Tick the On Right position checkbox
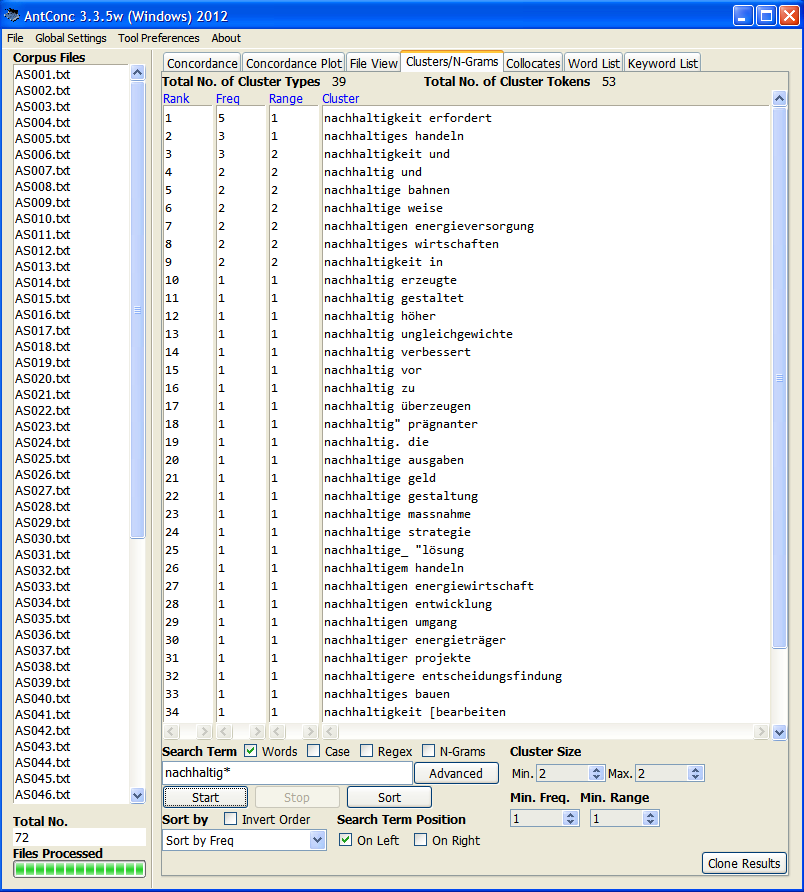Viewport: 804px width, 892px height. point(421,840)
